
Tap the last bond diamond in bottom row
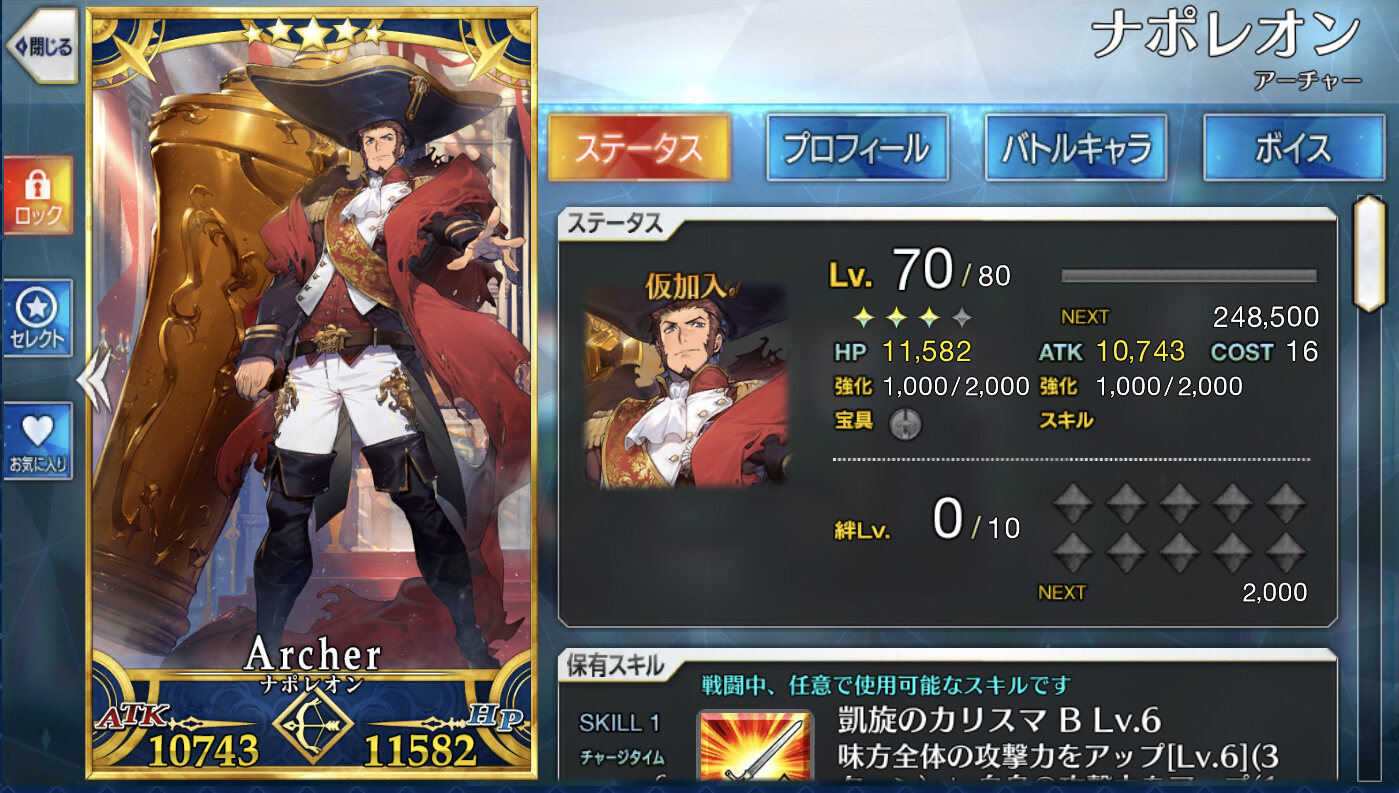pyautogui.click(x=1286, y=551)
